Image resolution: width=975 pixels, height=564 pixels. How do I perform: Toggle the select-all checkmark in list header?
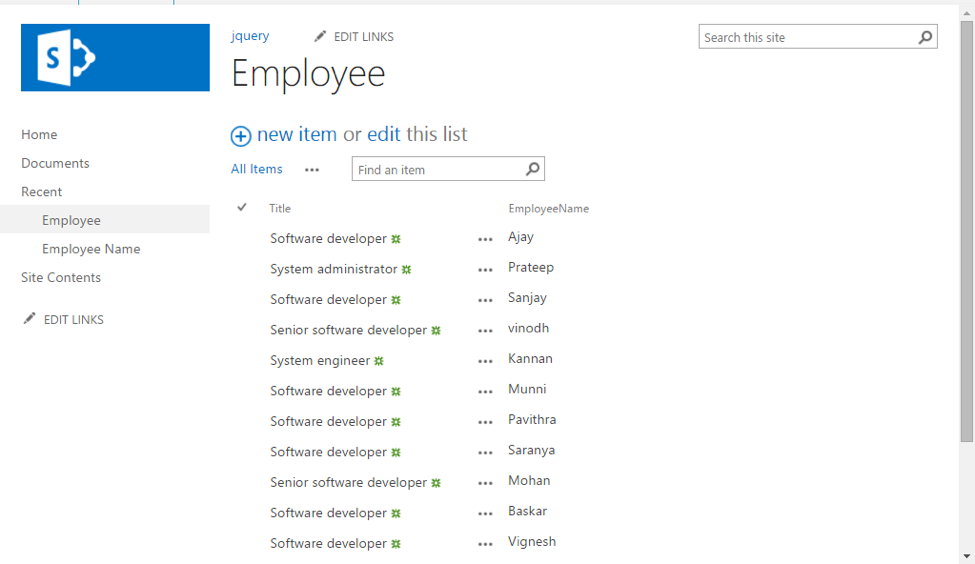click(242, 208)
